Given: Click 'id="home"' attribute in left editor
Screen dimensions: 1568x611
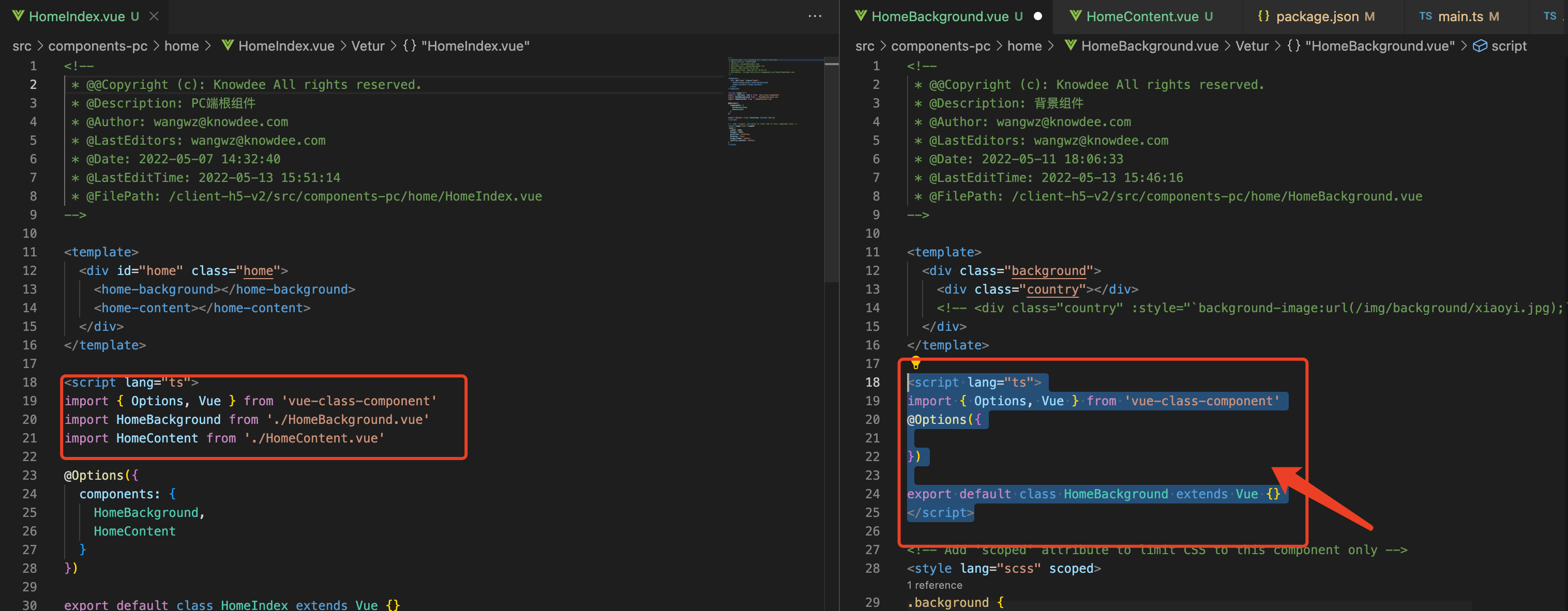Looking at the screenshot, I should (150, 270).
